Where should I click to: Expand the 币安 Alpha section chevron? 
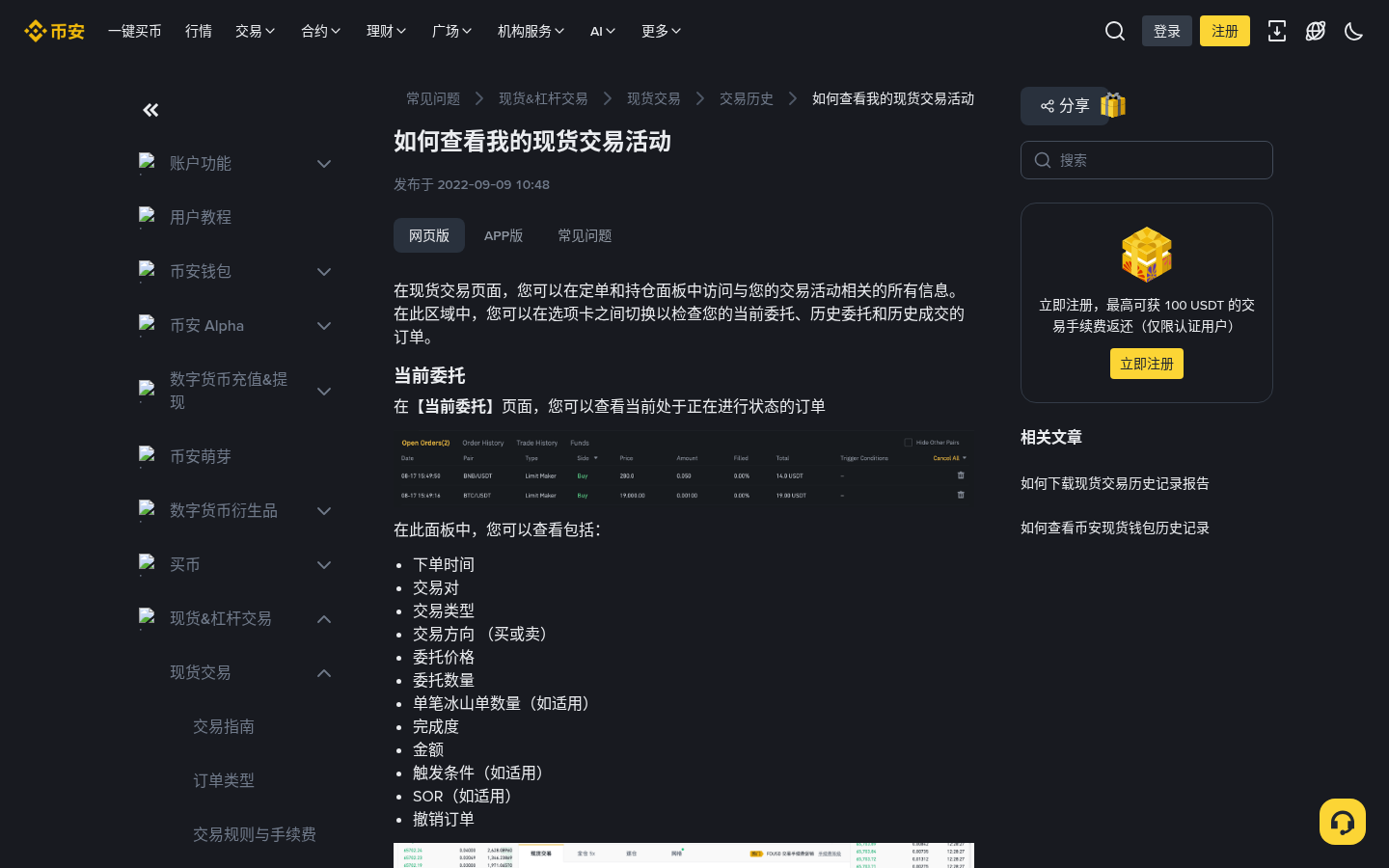pos(324,326)
